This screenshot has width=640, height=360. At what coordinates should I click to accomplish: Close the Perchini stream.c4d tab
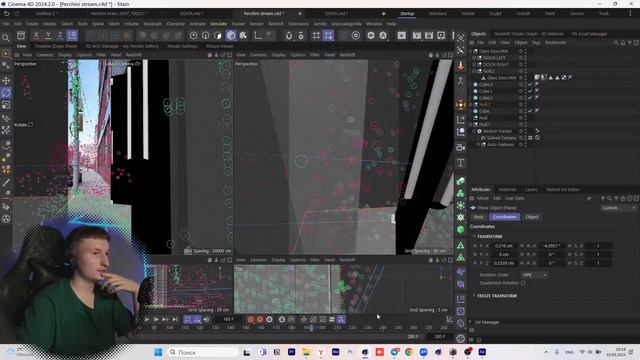pyautogui.click(x=300, y=13)
